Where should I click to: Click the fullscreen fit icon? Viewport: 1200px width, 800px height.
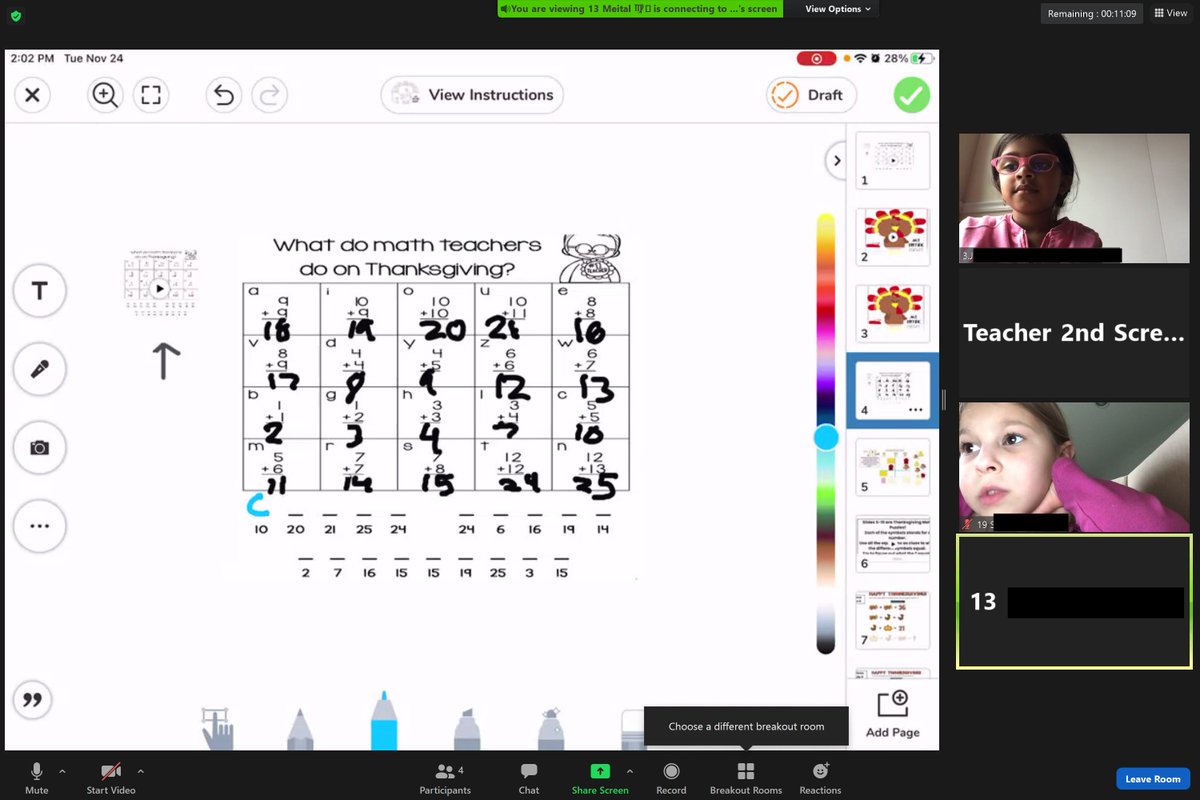(x=151, y=95)
